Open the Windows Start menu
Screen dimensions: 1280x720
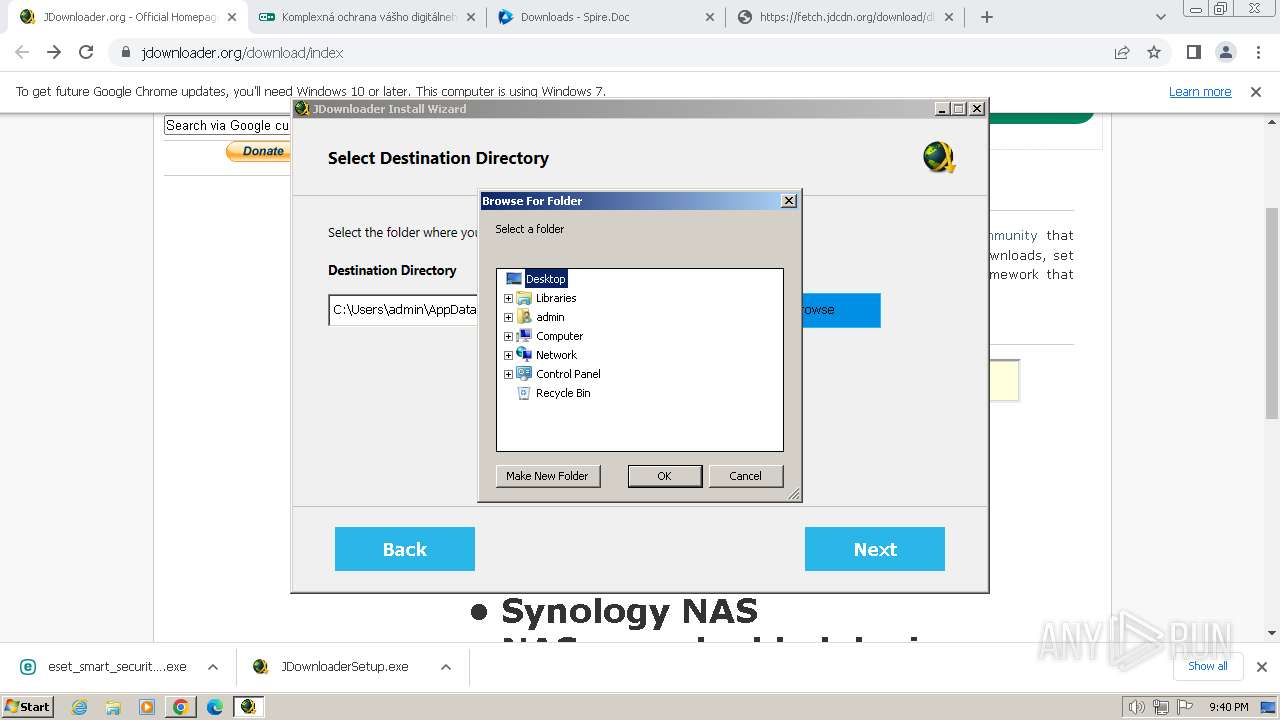[28, 707]
